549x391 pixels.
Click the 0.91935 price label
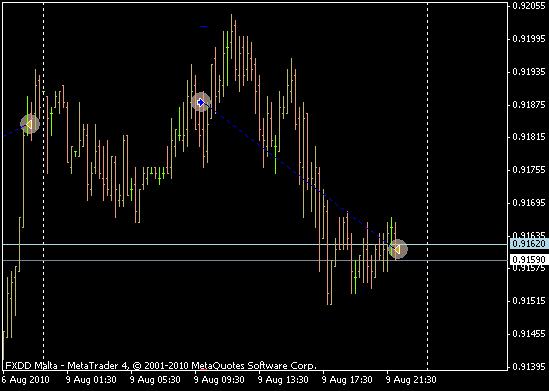pos(529,72)
